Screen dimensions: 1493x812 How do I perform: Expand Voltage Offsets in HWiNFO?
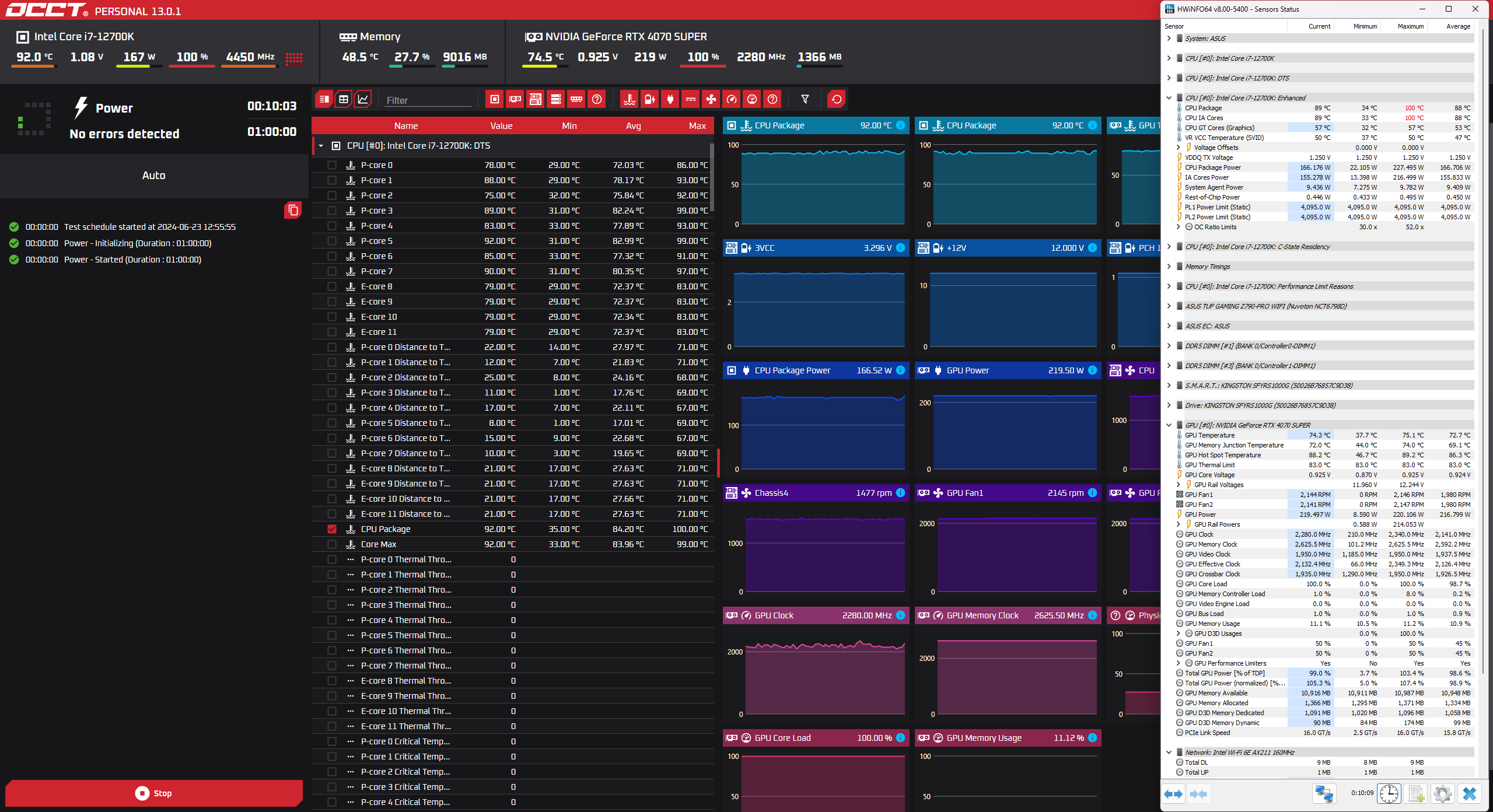[x=1178, y=148]
